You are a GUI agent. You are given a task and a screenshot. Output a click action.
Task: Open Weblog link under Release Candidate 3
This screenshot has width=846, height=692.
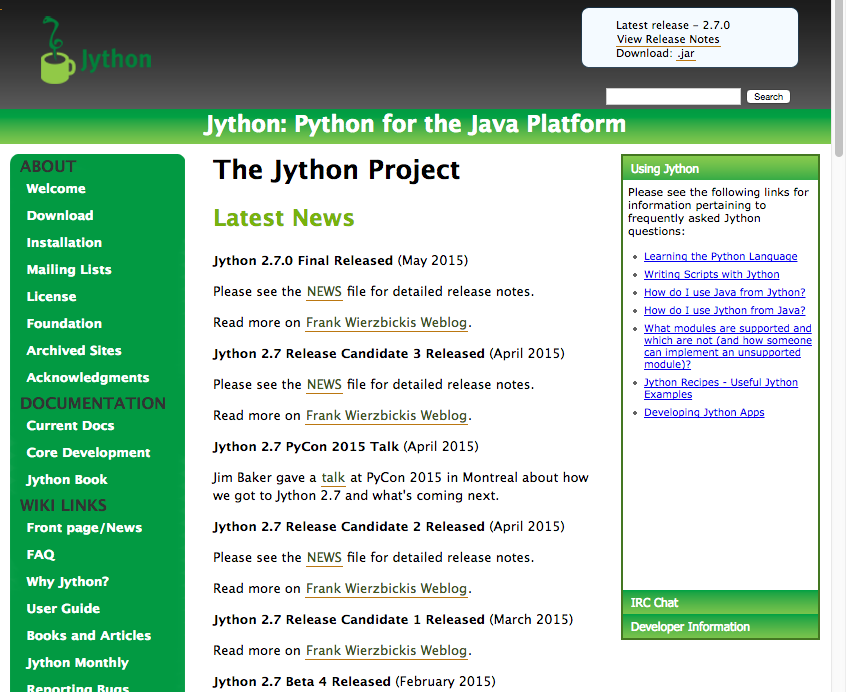(386, 416)
